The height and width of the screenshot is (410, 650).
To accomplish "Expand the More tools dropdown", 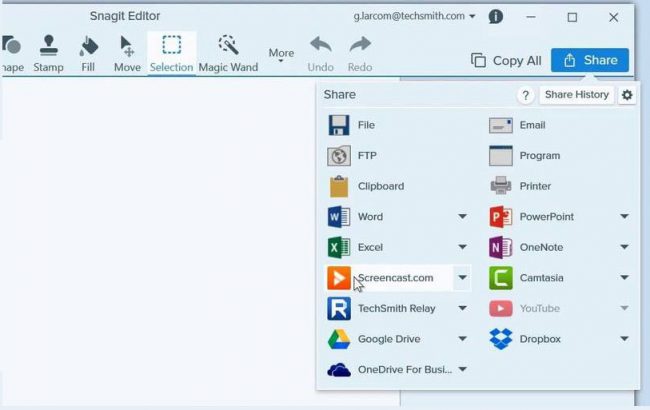I will [281, 56].
